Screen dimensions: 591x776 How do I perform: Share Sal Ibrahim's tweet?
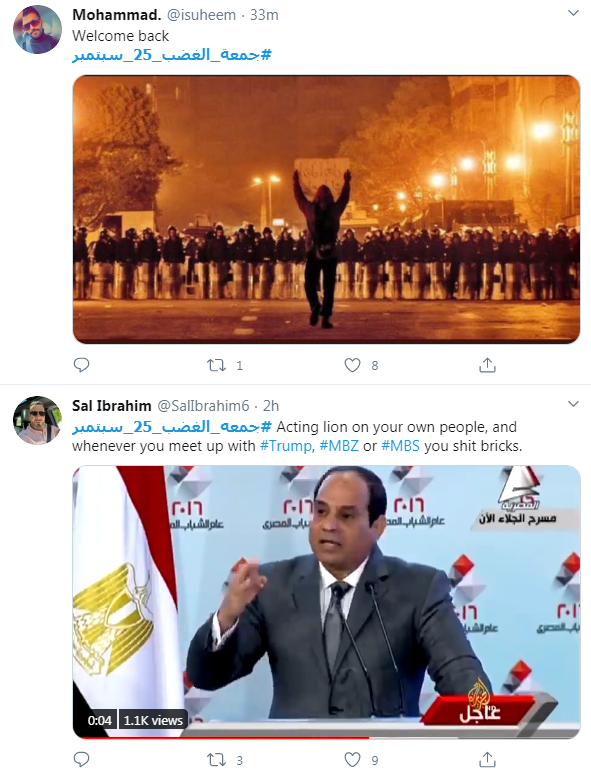pos(488,759)
